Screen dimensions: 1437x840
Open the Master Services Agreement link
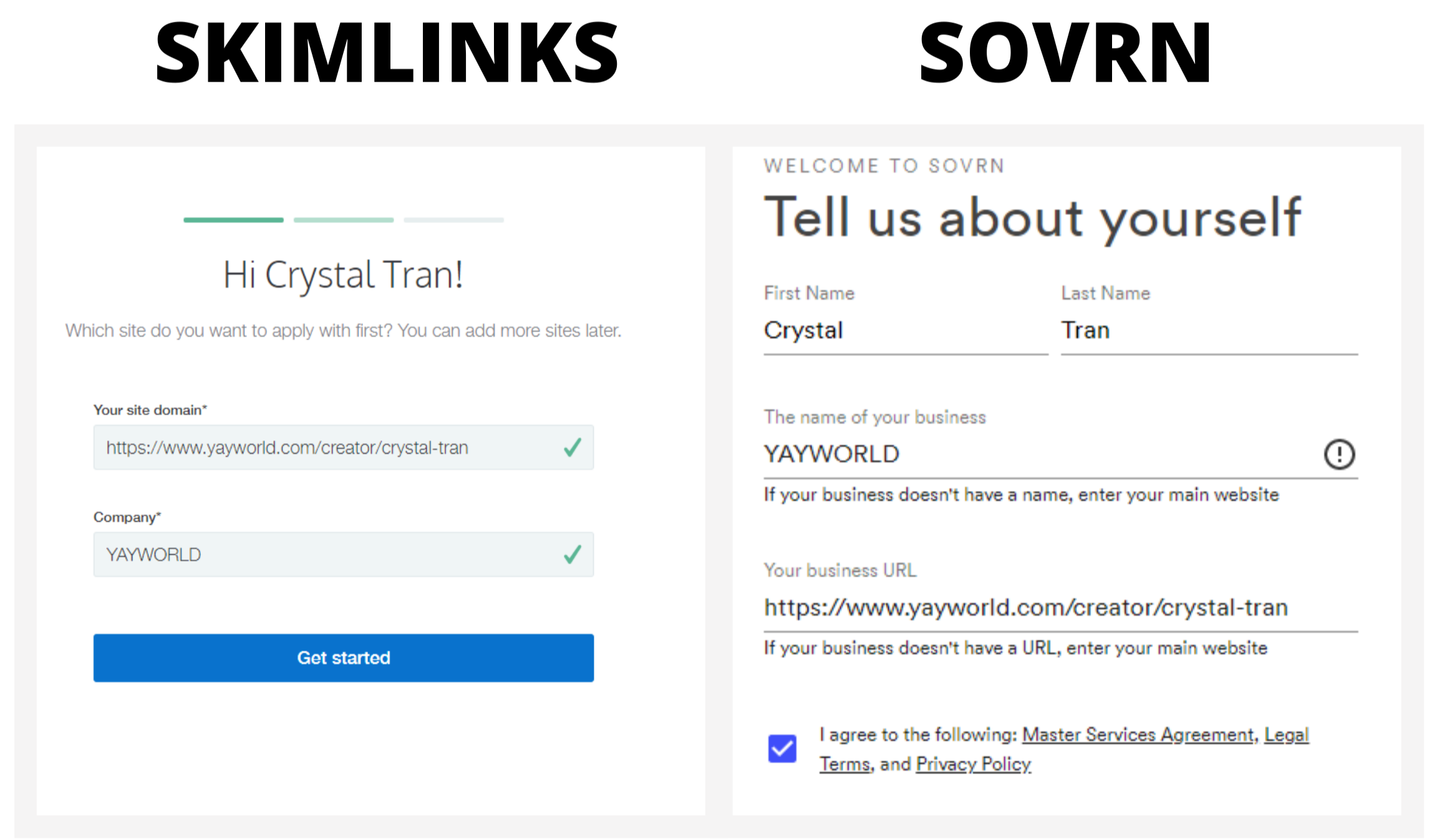coord(1138,735)
